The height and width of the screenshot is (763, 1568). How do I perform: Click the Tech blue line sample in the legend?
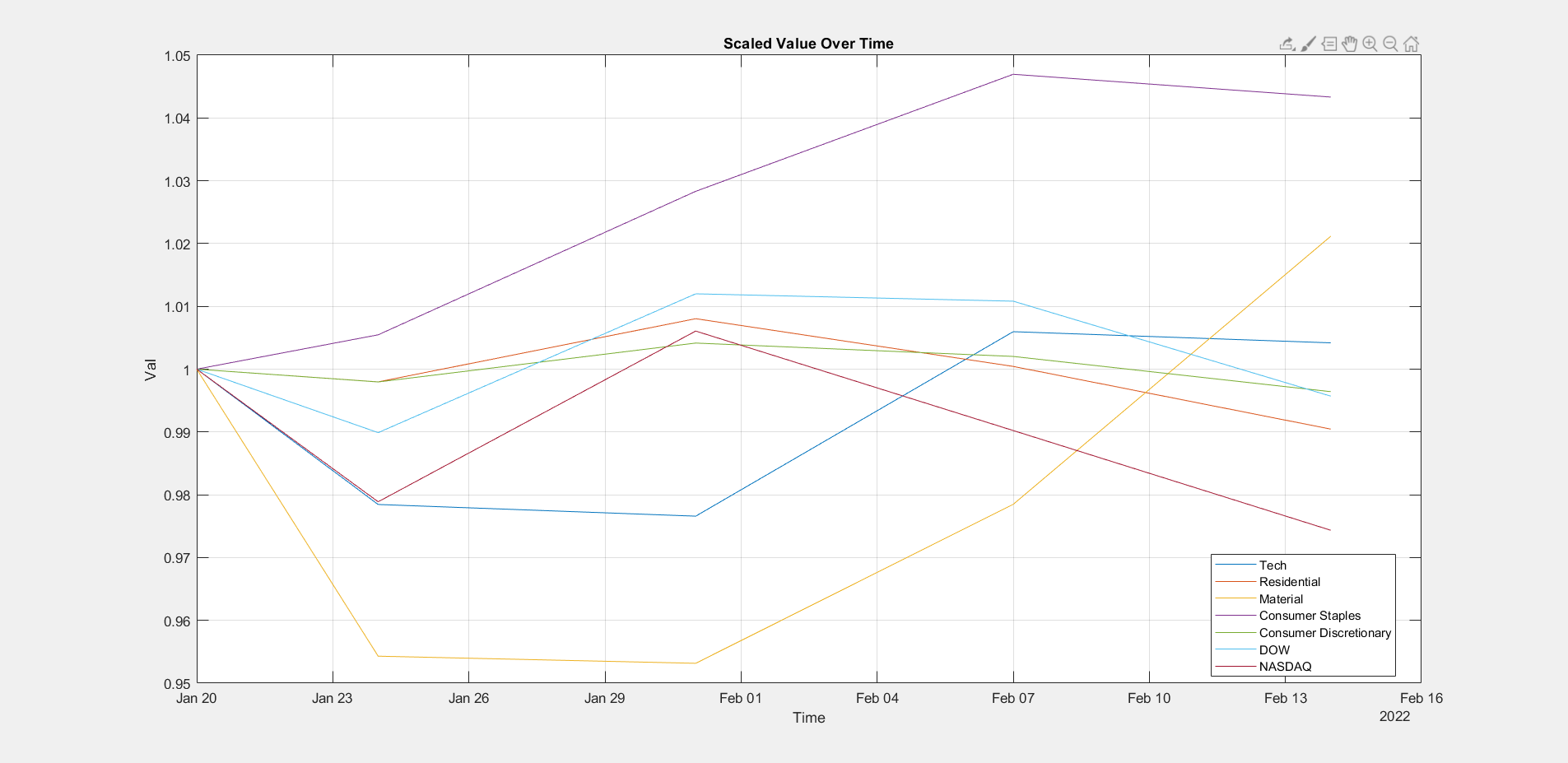(x=1235, y=565)
